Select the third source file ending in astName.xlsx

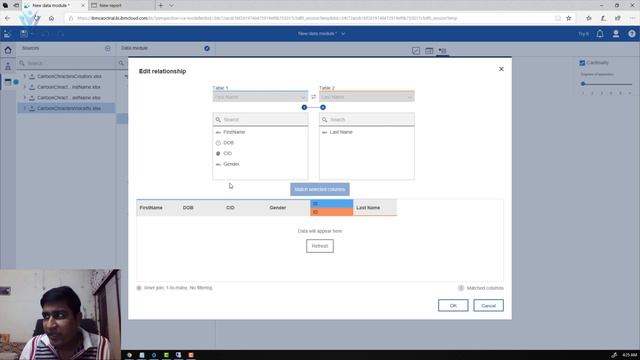point(69,98)
